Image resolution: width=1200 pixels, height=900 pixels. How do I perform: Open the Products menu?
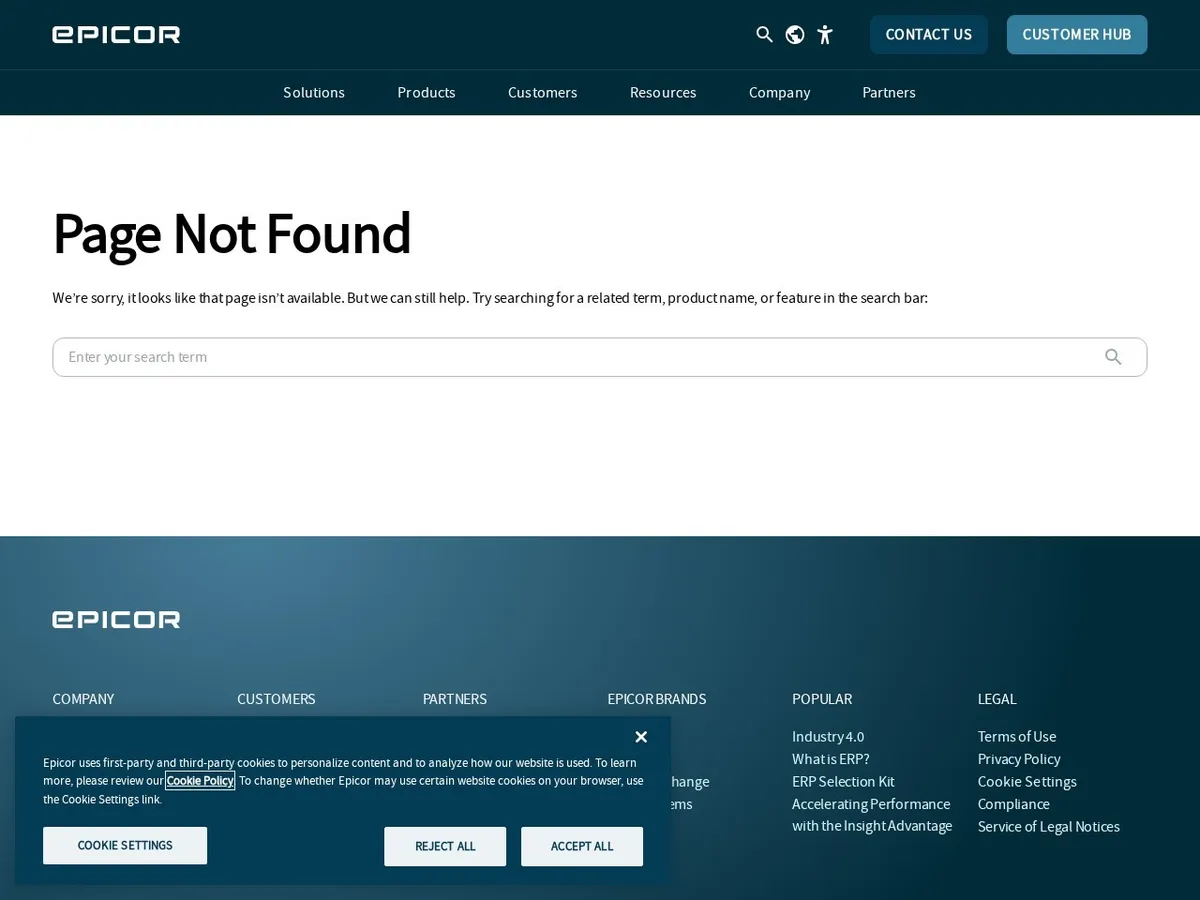[426, 92]
